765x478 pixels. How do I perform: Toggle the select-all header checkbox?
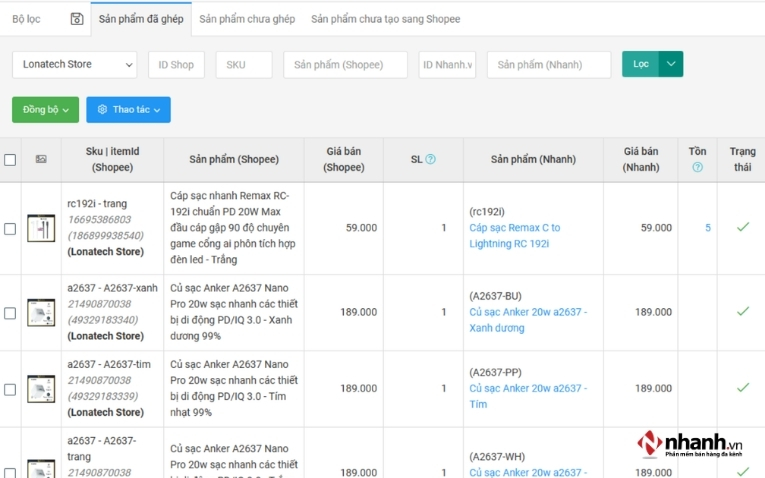[10, 159]
